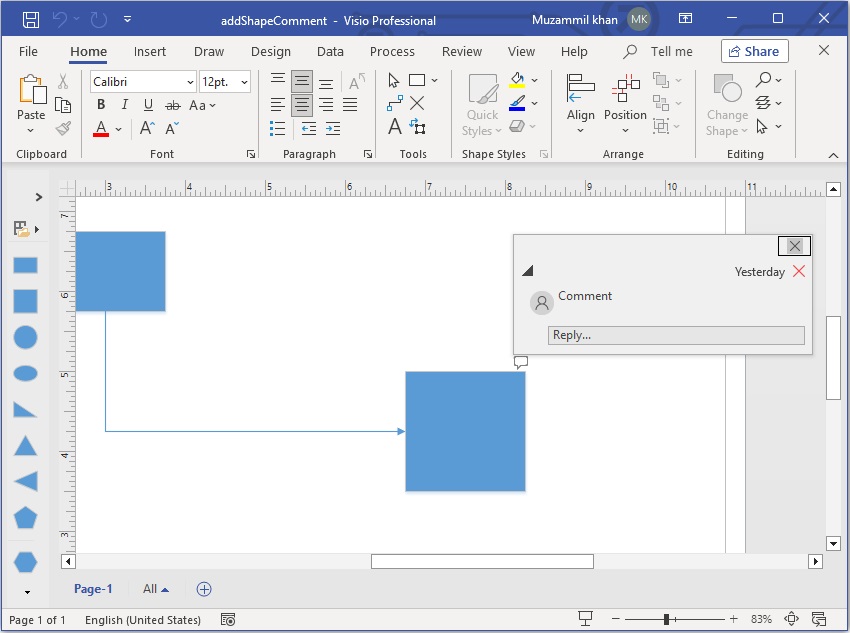
Task: Toggle Underline formatting
Action: [148, 105]
